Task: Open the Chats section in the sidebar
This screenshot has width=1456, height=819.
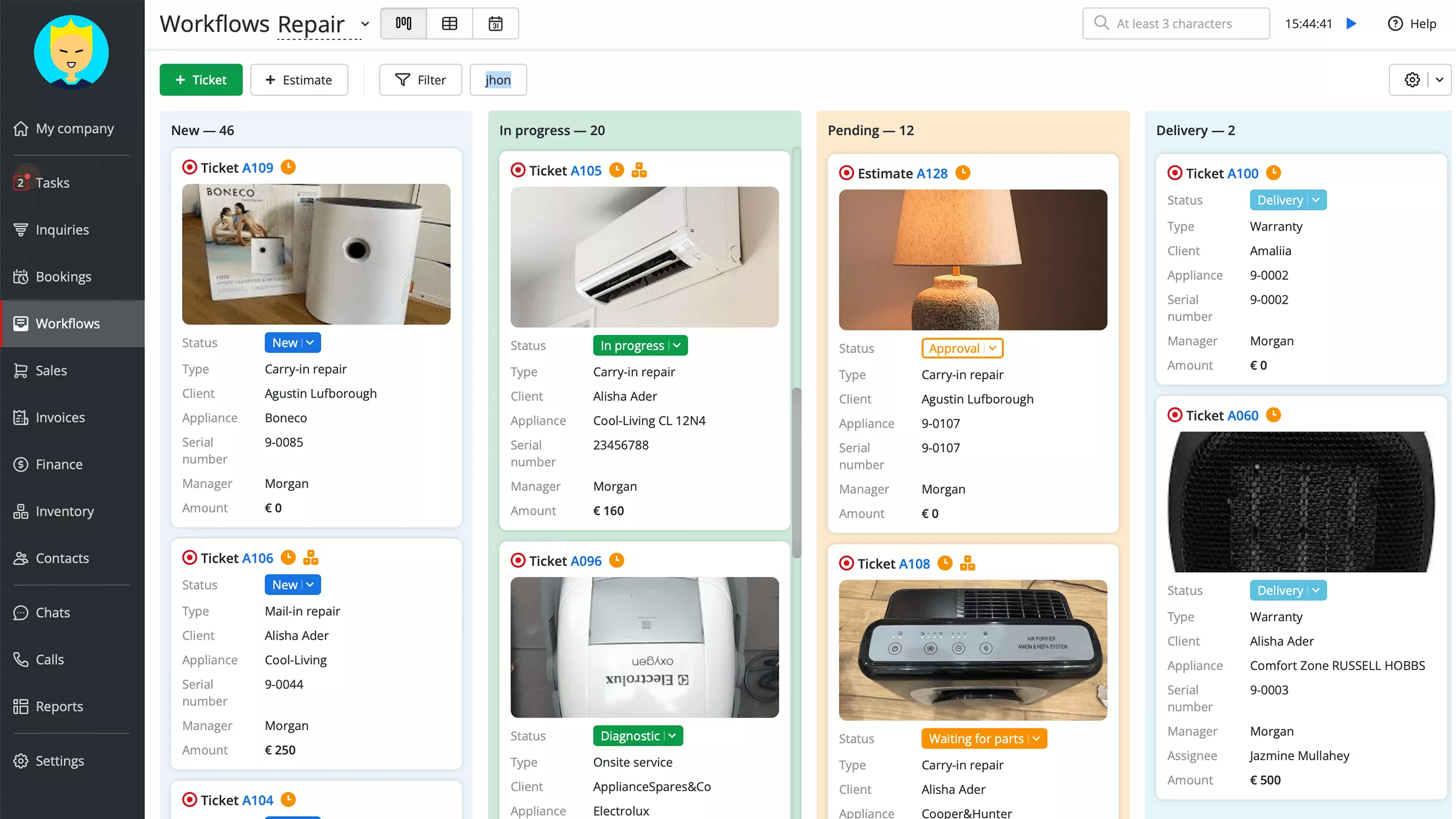Action: coord(53,612)
